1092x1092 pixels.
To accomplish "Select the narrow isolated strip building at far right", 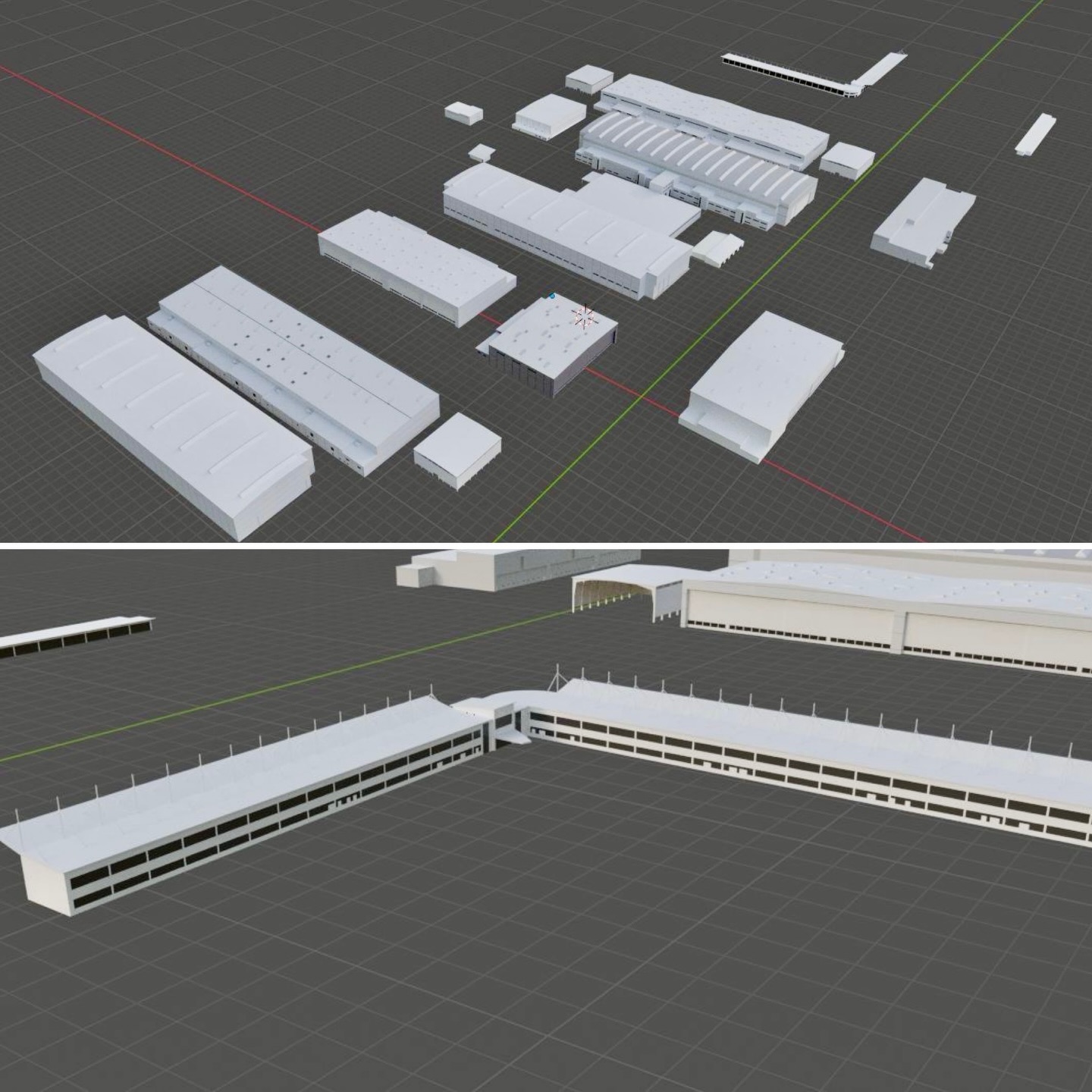I will click(1035, 134).
